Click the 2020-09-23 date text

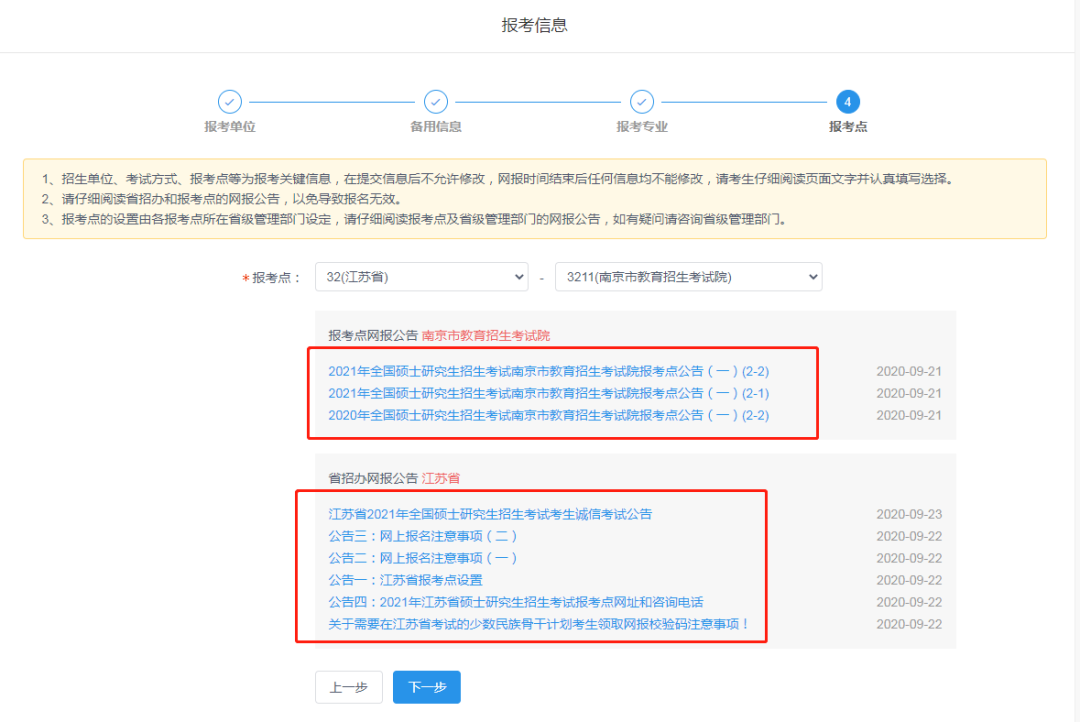point(908,514)
